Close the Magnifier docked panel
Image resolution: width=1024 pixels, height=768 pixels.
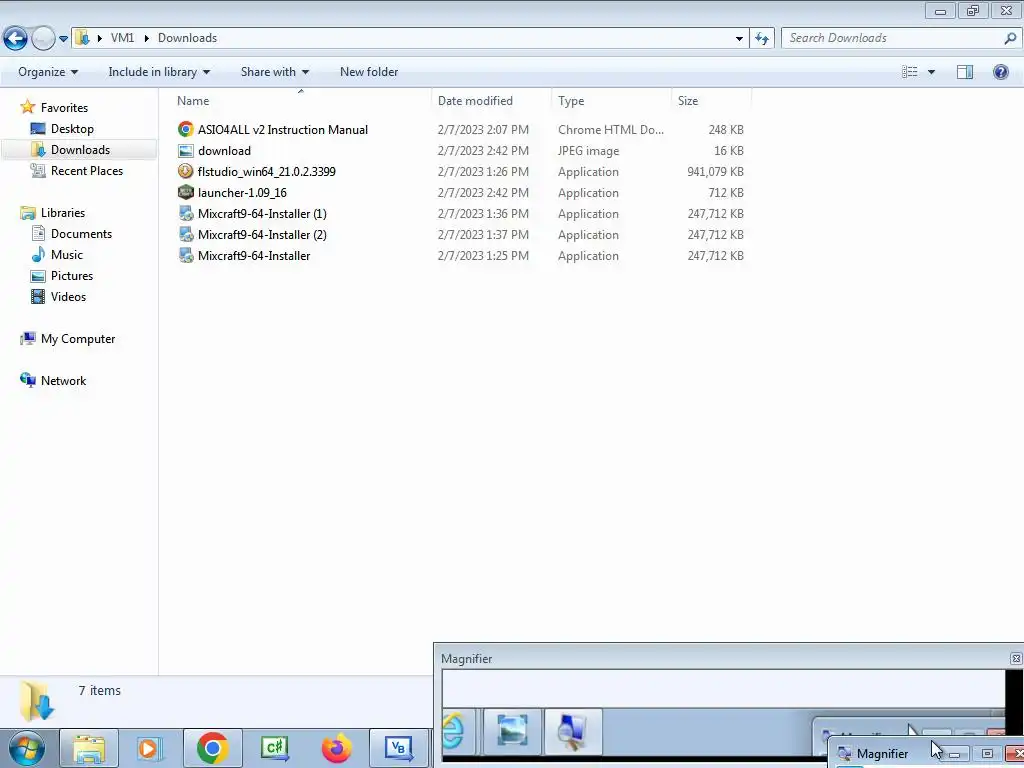pyautogui.click(x=1016, y=659)
